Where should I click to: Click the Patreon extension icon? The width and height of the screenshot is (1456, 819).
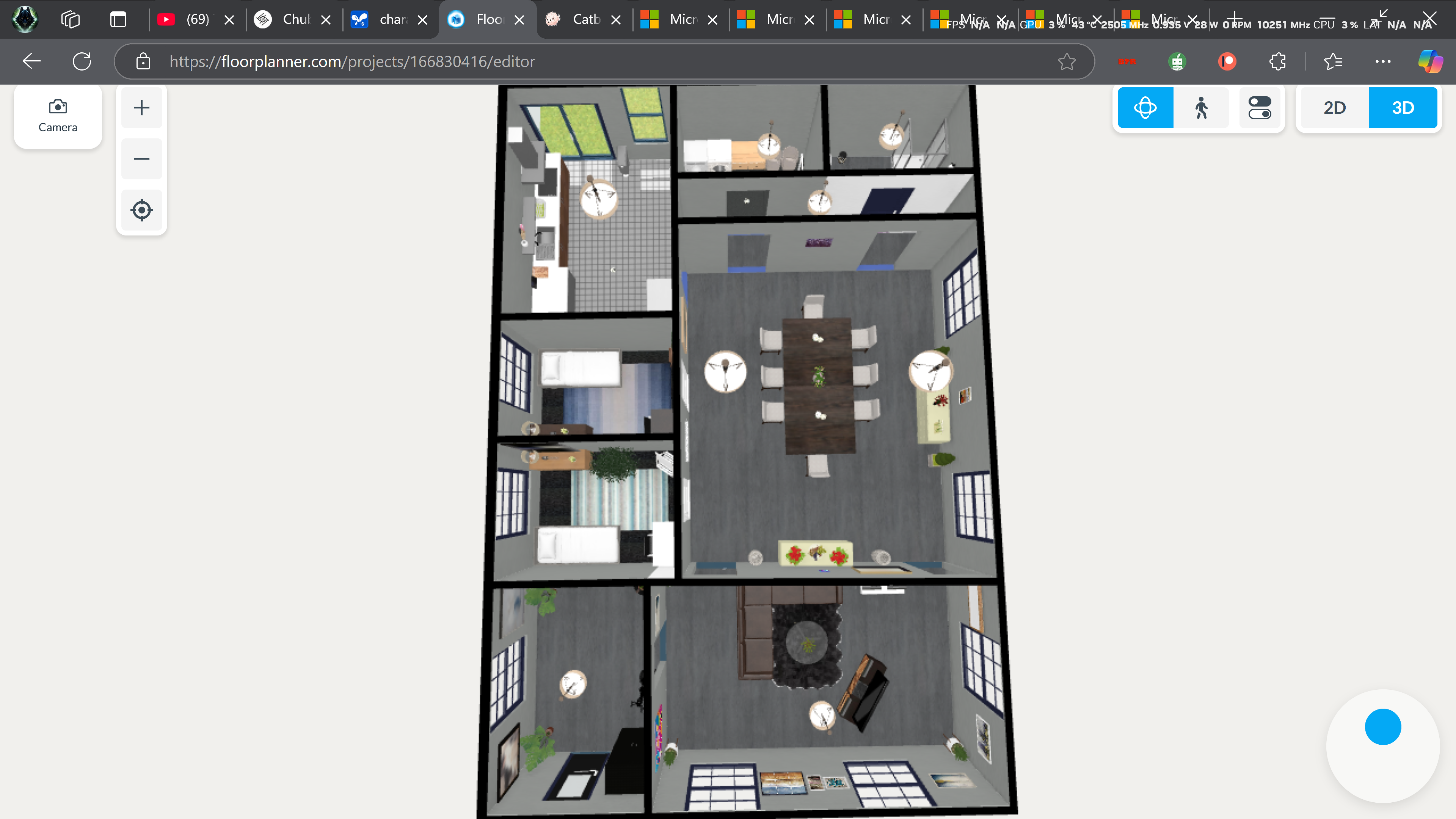click(x=1227, y=61)
